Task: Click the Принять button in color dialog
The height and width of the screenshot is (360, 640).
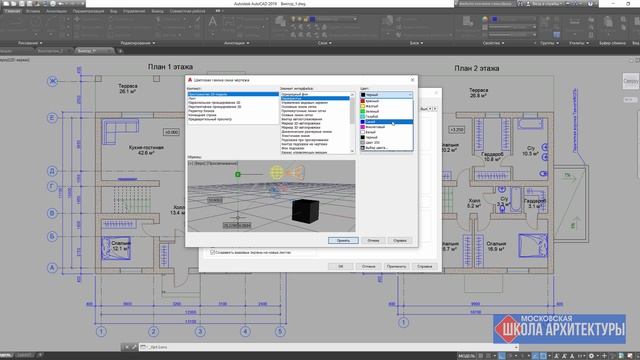Action: [343, 240]
